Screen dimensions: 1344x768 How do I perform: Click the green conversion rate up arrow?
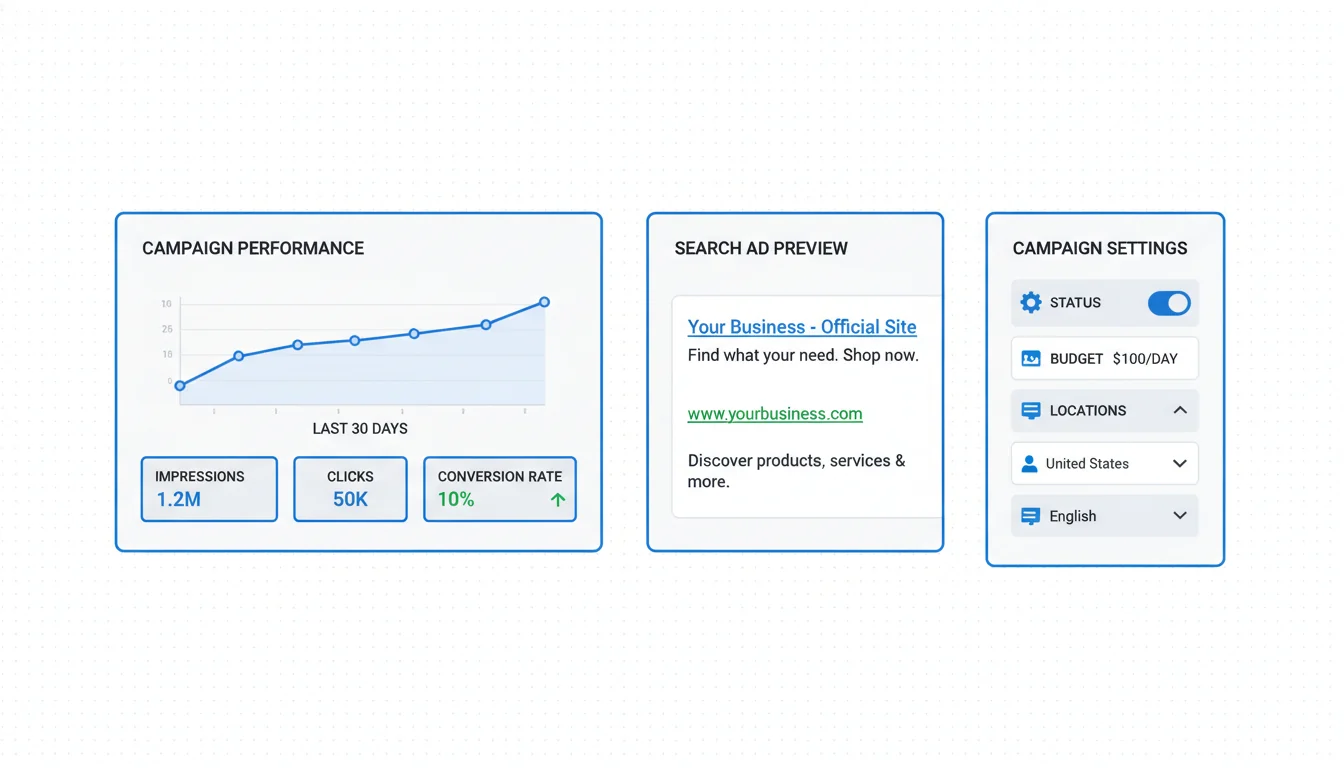click(x=558, y=500)
